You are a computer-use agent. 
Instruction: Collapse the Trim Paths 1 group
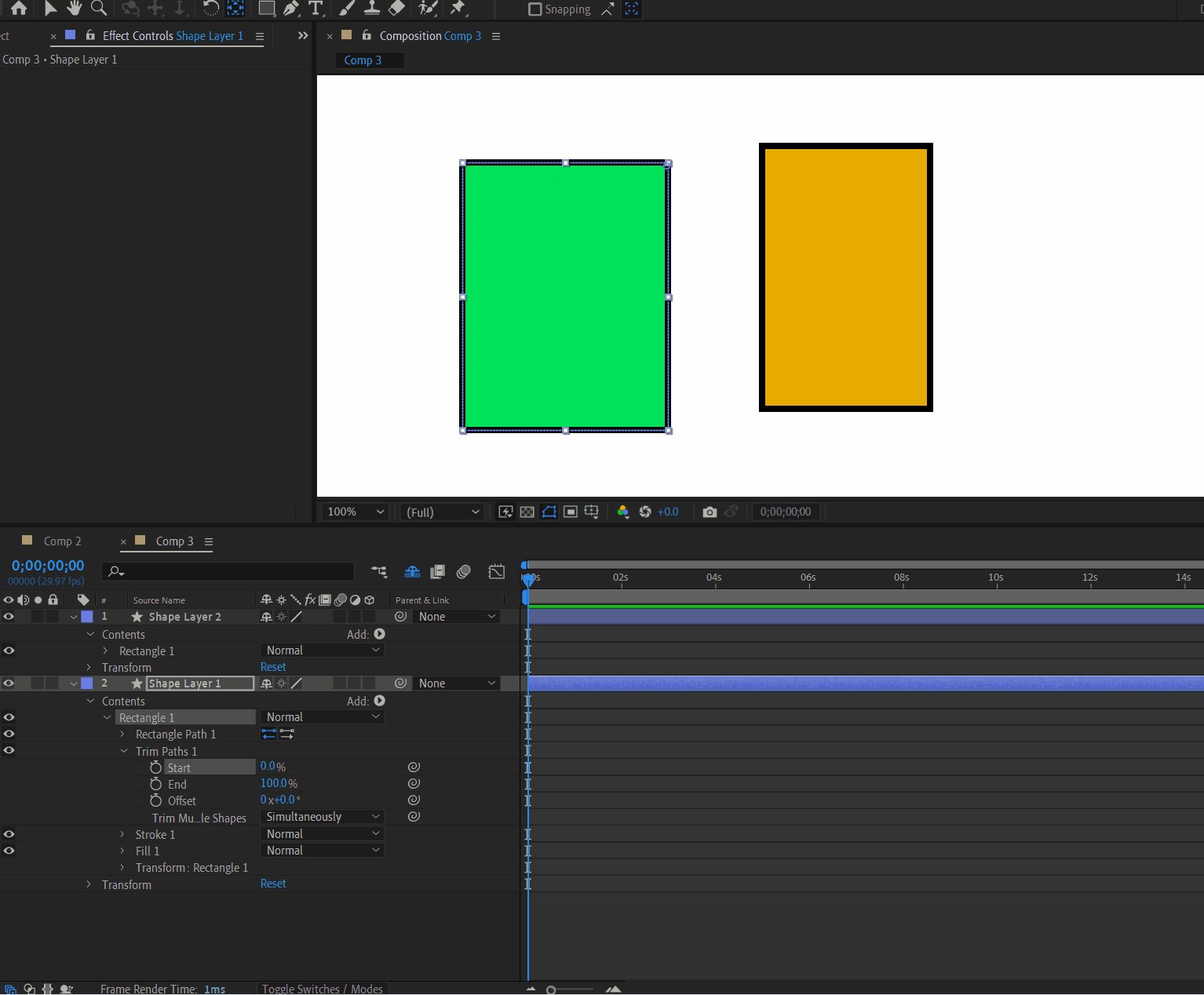[x=124, y=751]
